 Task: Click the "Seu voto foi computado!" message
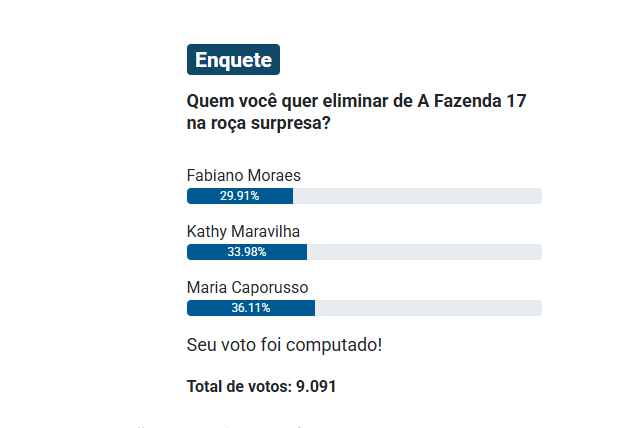point(284,345)
